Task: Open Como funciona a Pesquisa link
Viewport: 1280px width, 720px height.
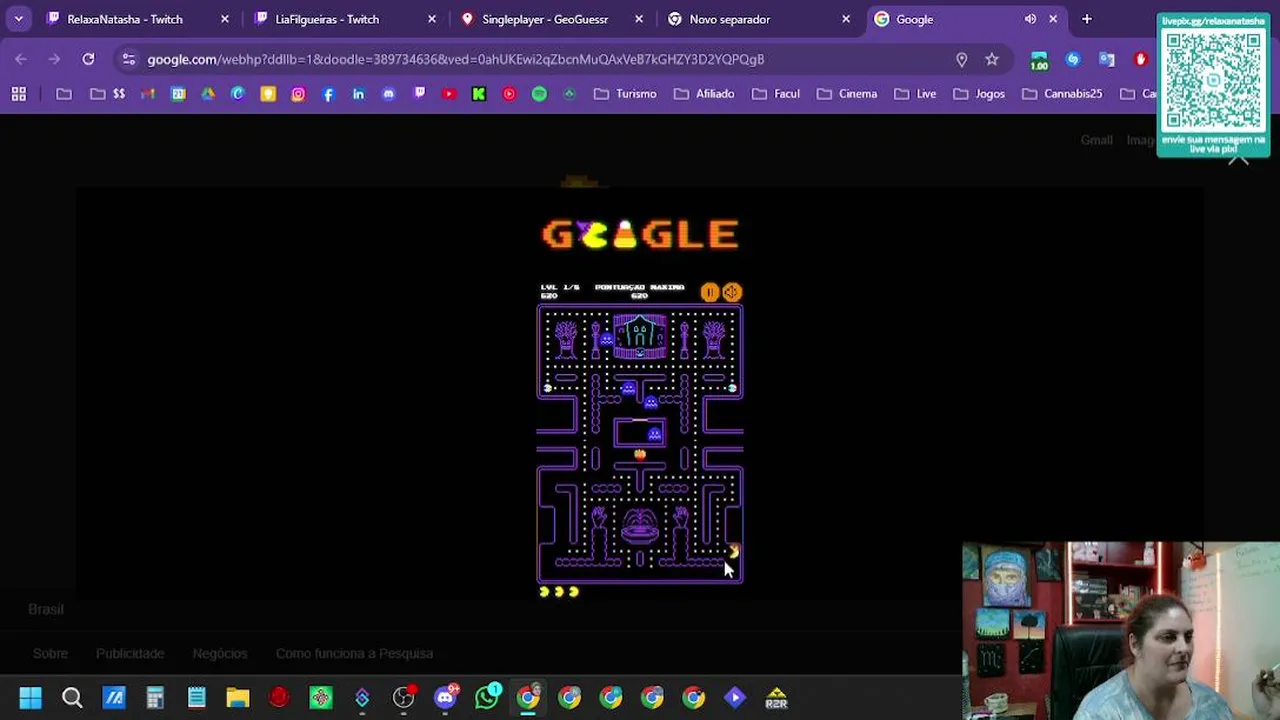Action: click(354, 653)
